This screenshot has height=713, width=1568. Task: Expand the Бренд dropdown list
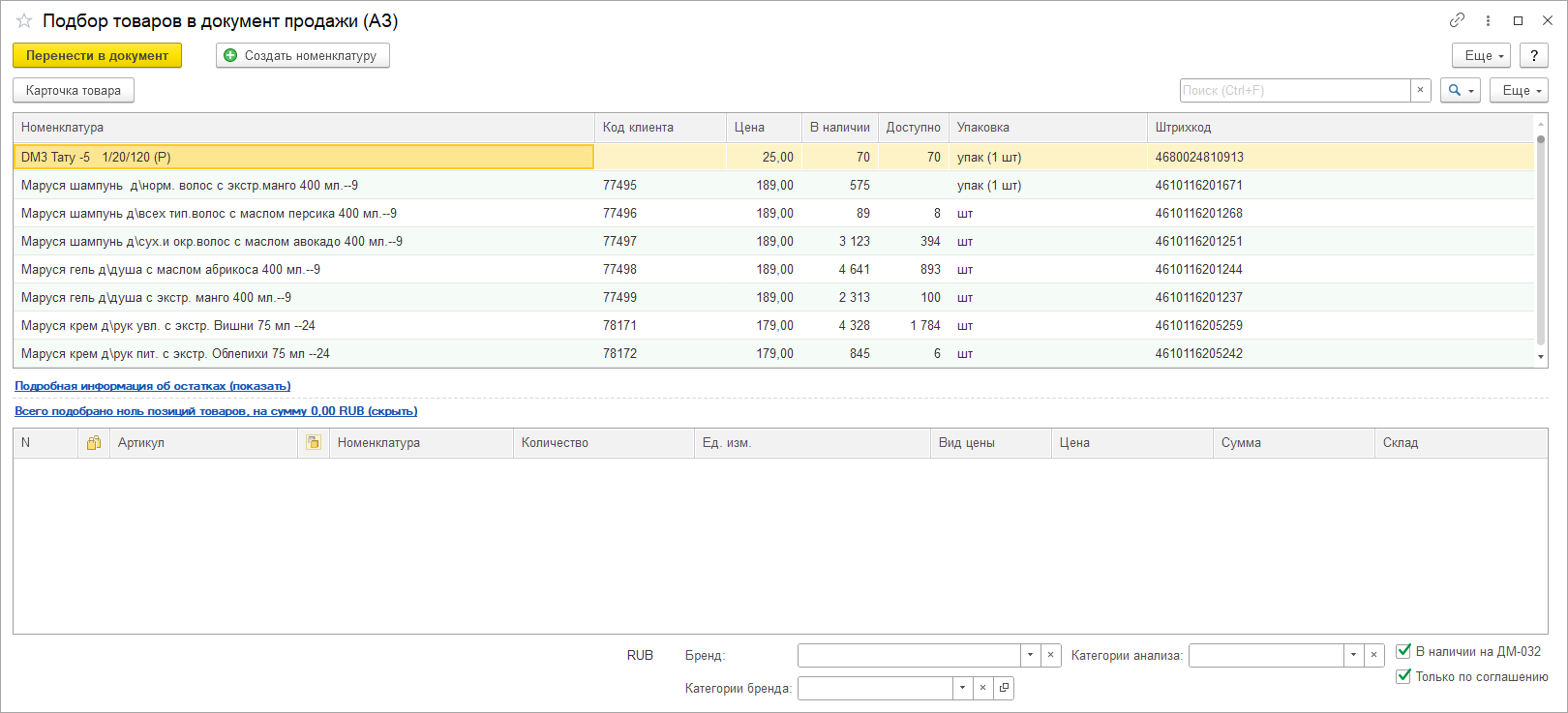[1030, 655]
